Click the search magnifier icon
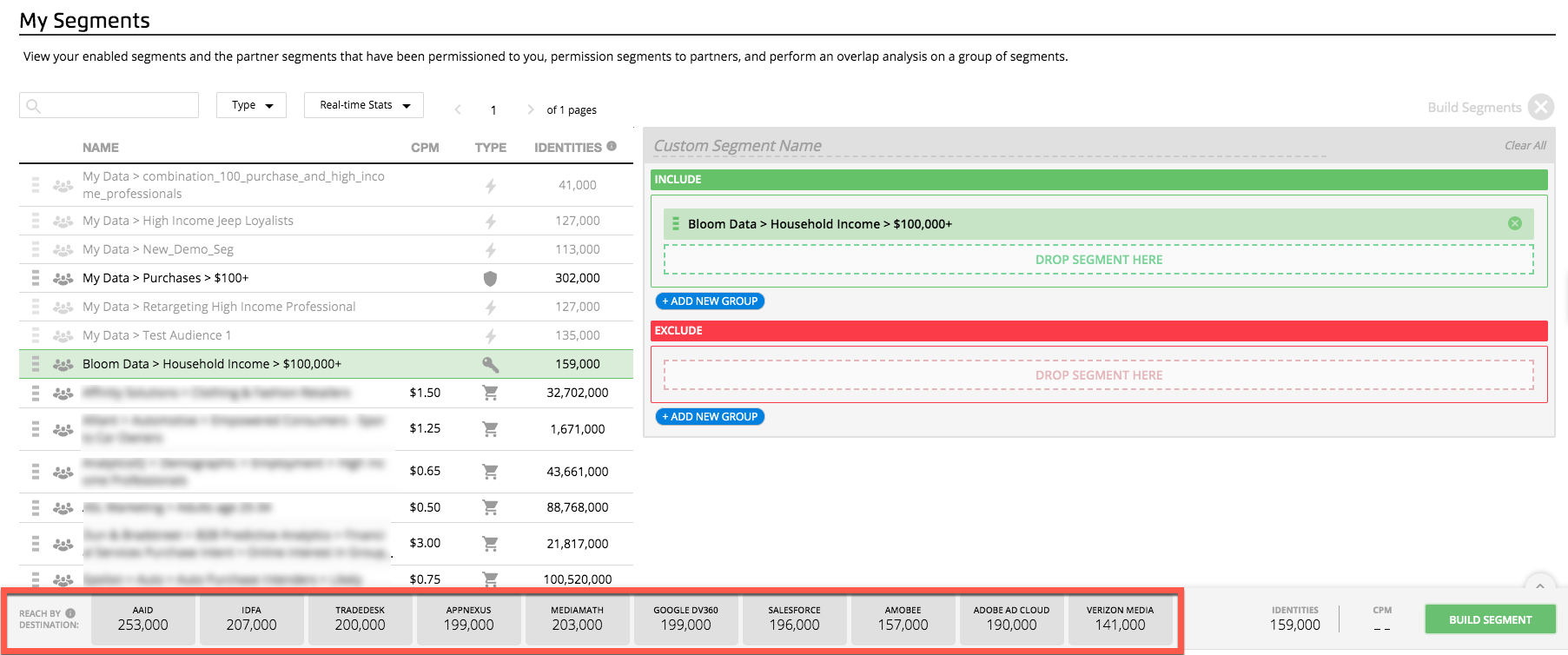 point(33,106)
